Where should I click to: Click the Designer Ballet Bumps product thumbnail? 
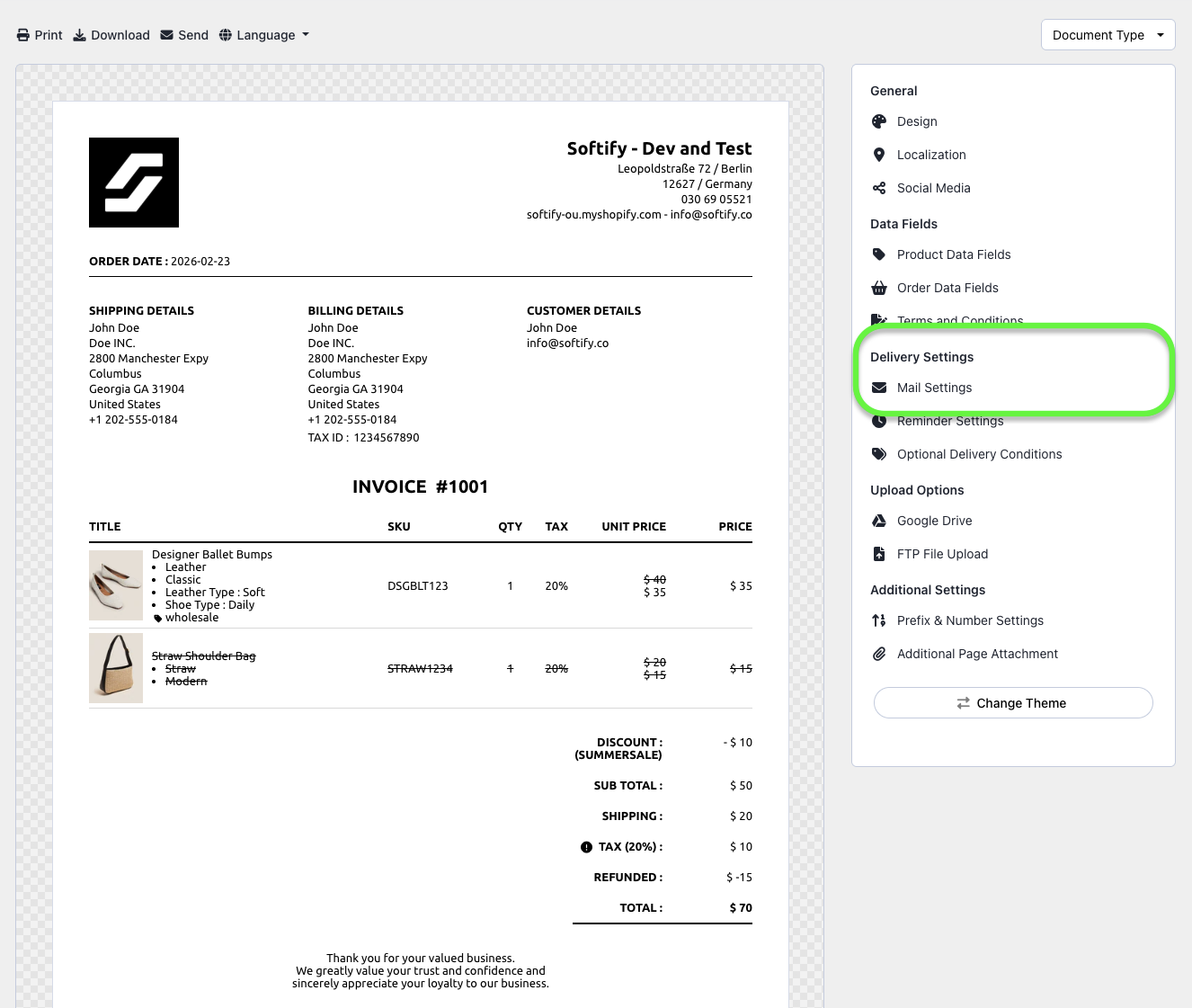click(116, 585)
